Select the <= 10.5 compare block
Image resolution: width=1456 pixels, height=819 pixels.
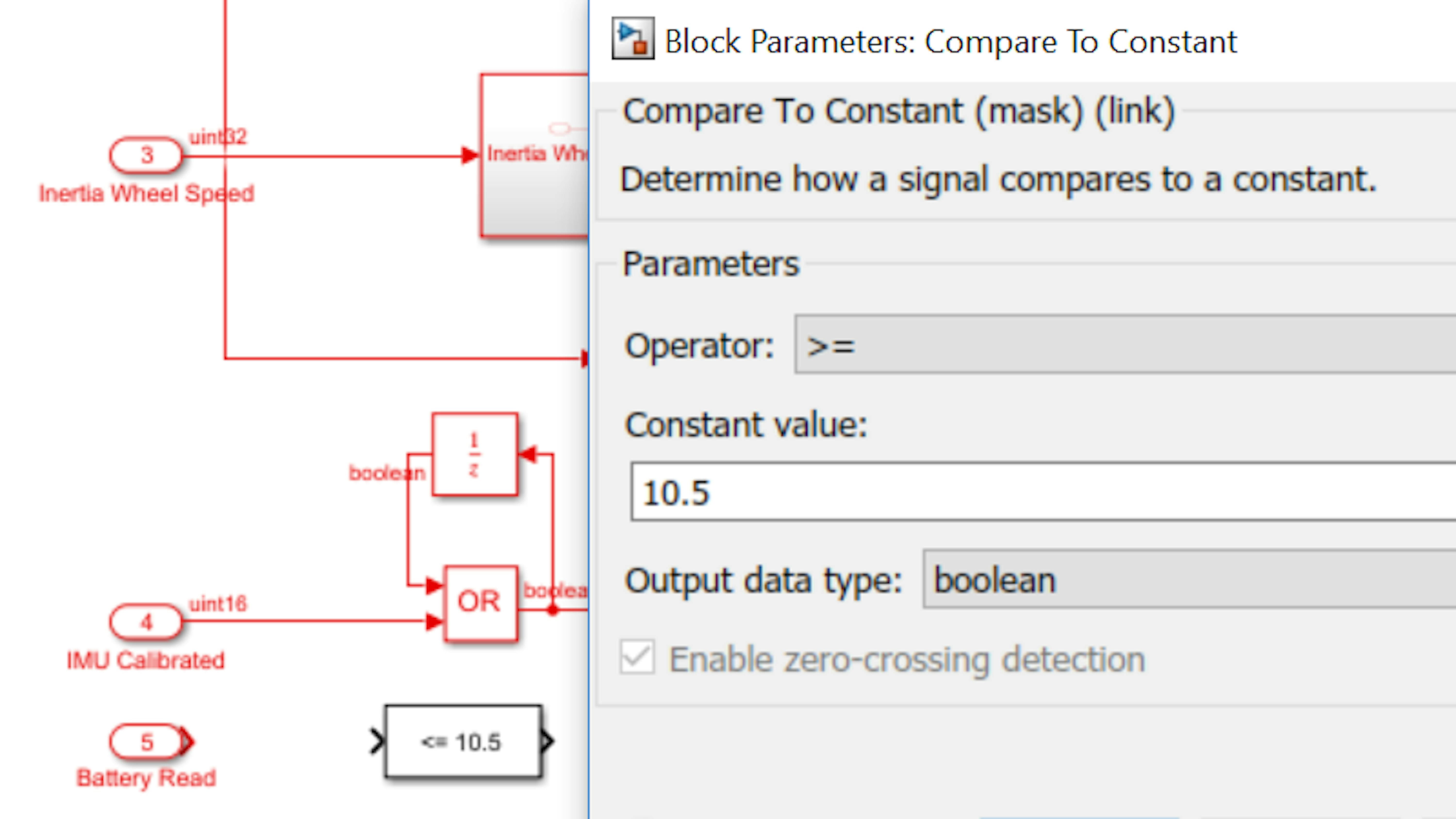click(462, 742)
